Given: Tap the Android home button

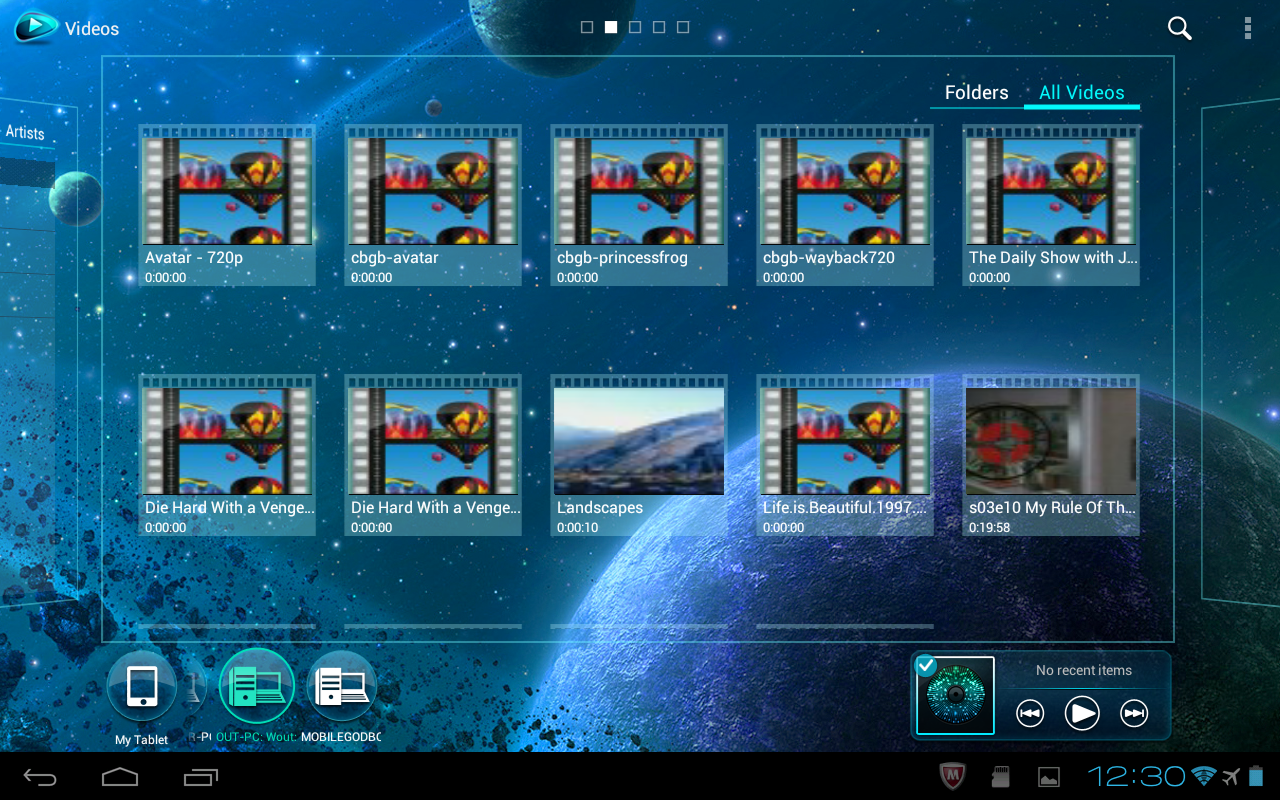Looking at the screenshot, I should [120, 776].
